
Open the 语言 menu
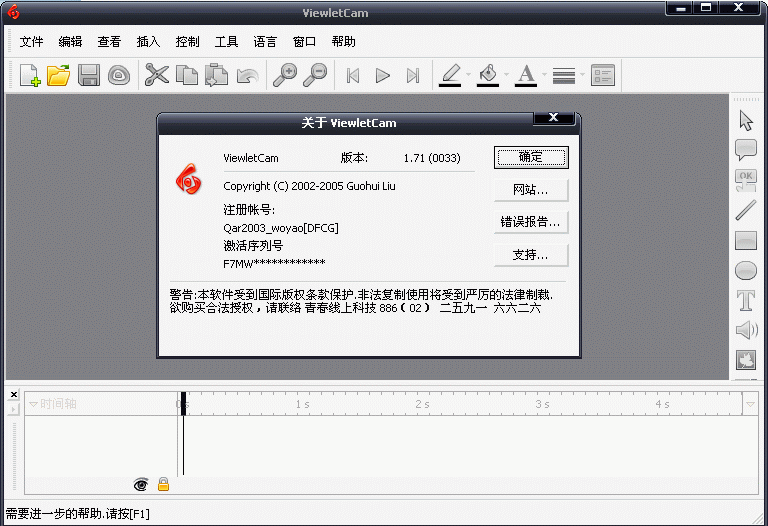265,42
